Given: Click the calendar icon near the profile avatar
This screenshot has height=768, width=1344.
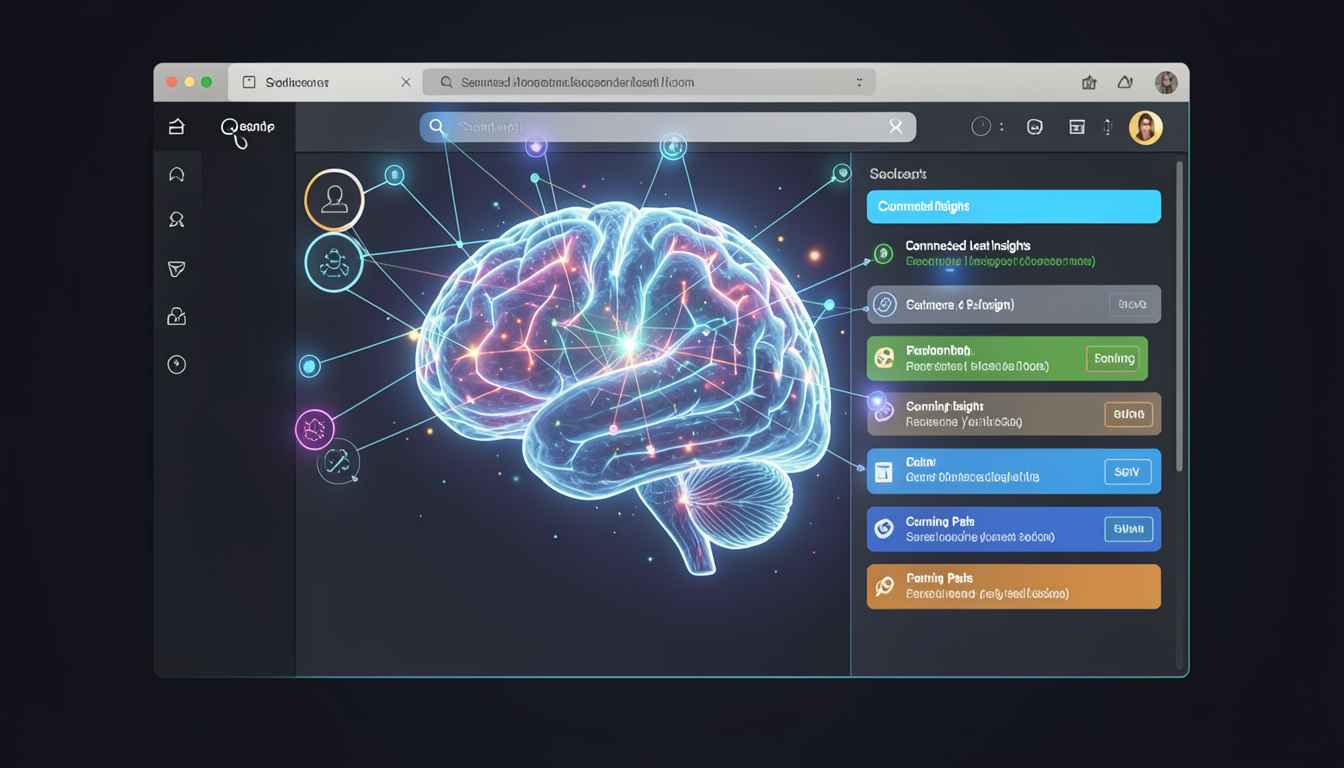Looking at the screenshot, I should pyautogui.click(x=1077, y=127).
